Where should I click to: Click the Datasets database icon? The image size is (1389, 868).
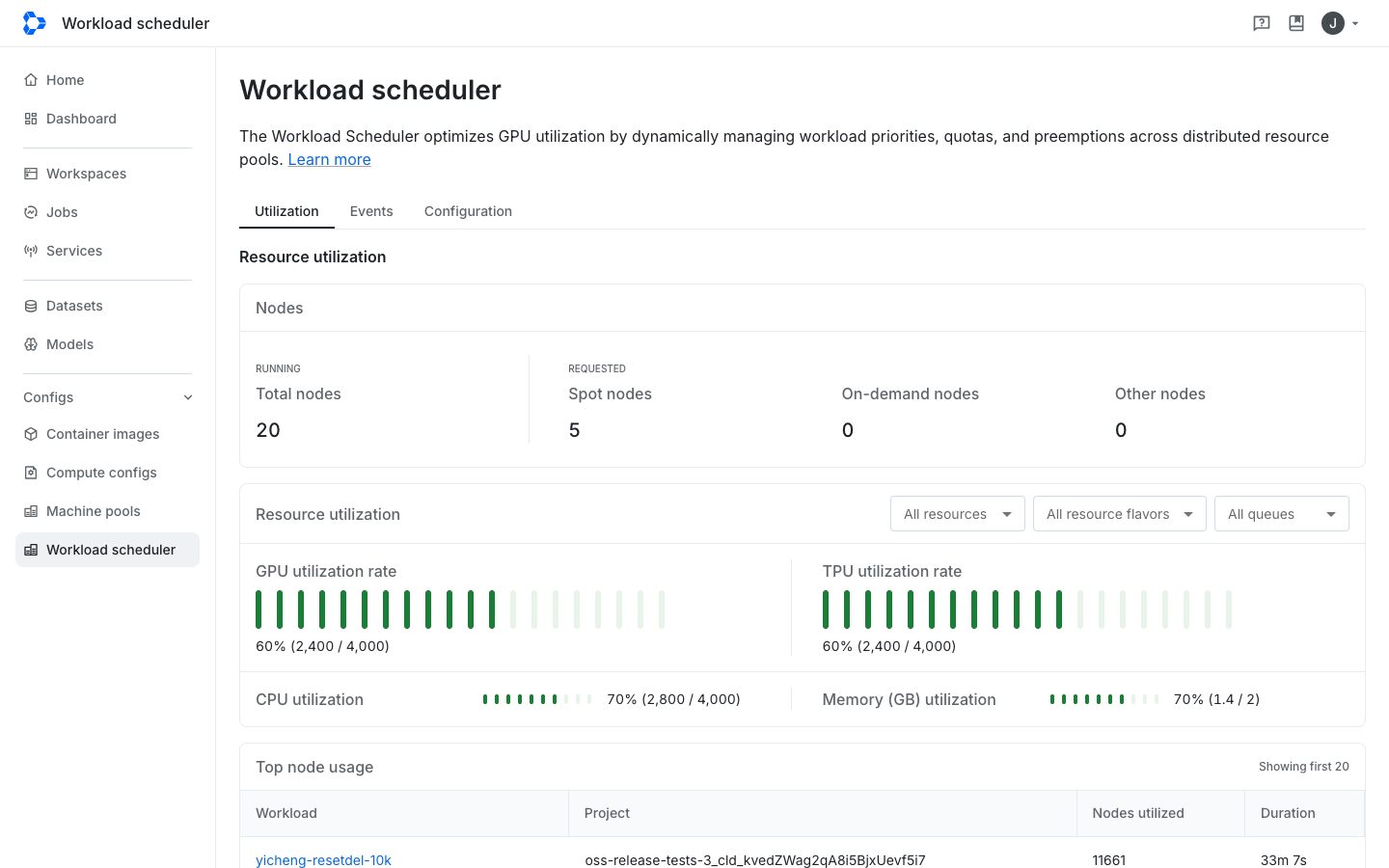[x=31, y=306]
